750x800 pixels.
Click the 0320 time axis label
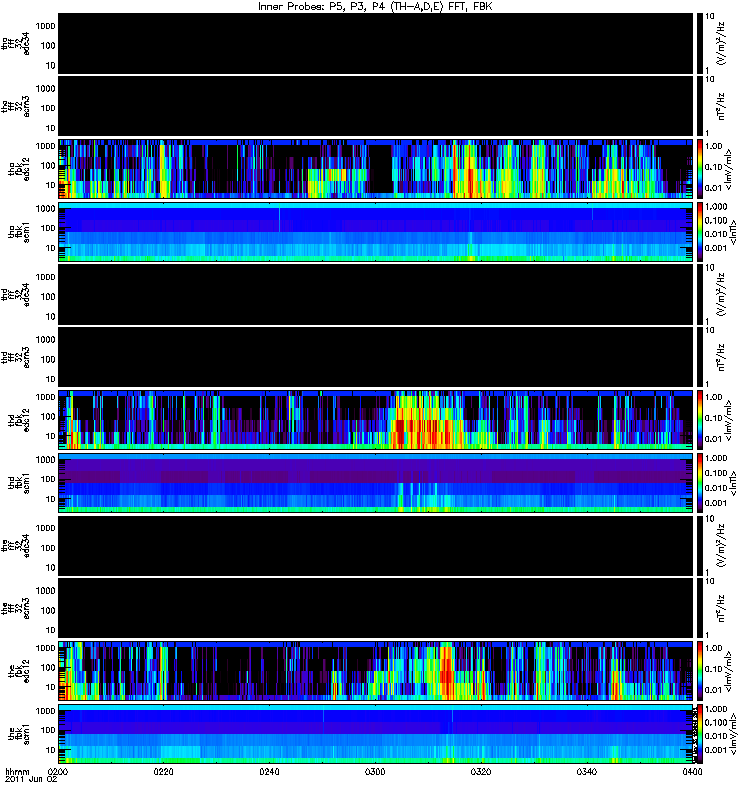coord(481,771)
